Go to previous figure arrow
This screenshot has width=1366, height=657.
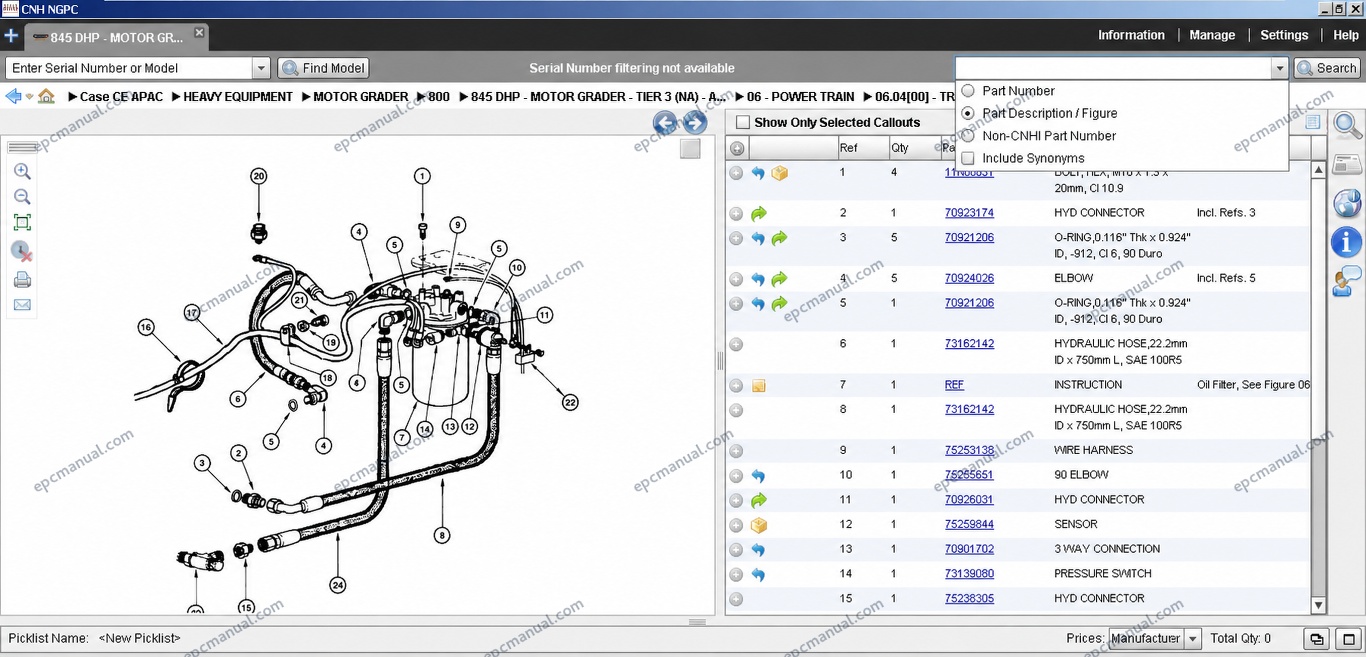(665, 123)
